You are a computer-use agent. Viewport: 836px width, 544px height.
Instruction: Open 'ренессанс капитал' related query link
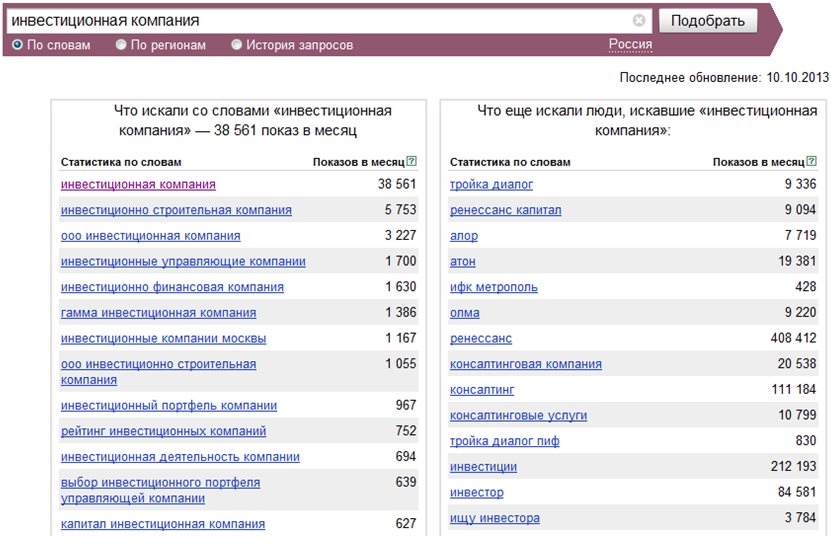point(505,210)
